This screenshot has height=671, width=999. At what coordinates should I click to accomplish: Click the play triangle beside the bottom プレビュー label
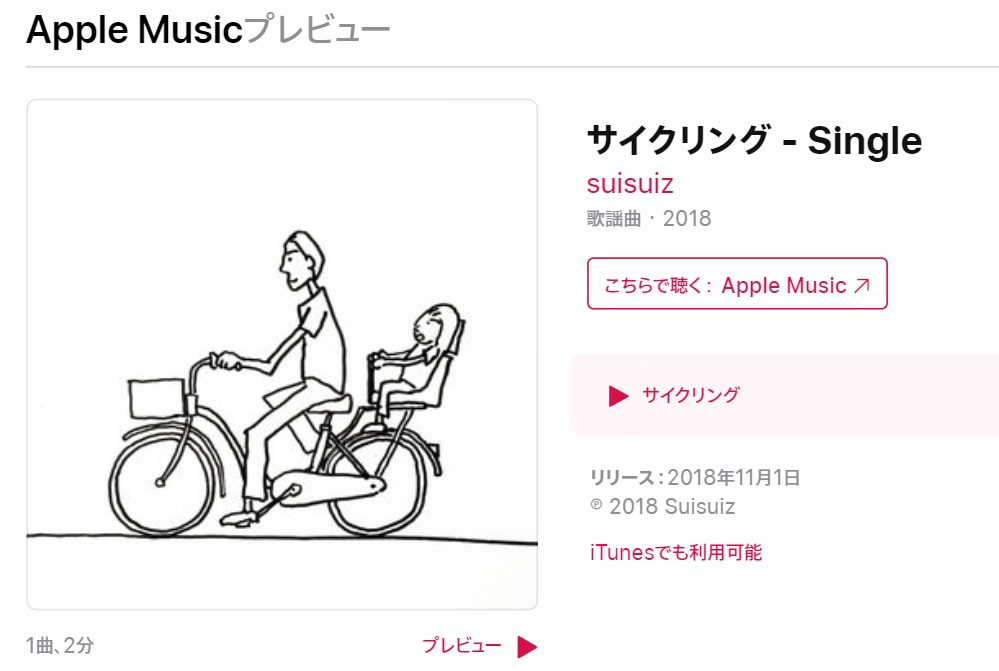point(527,647)
